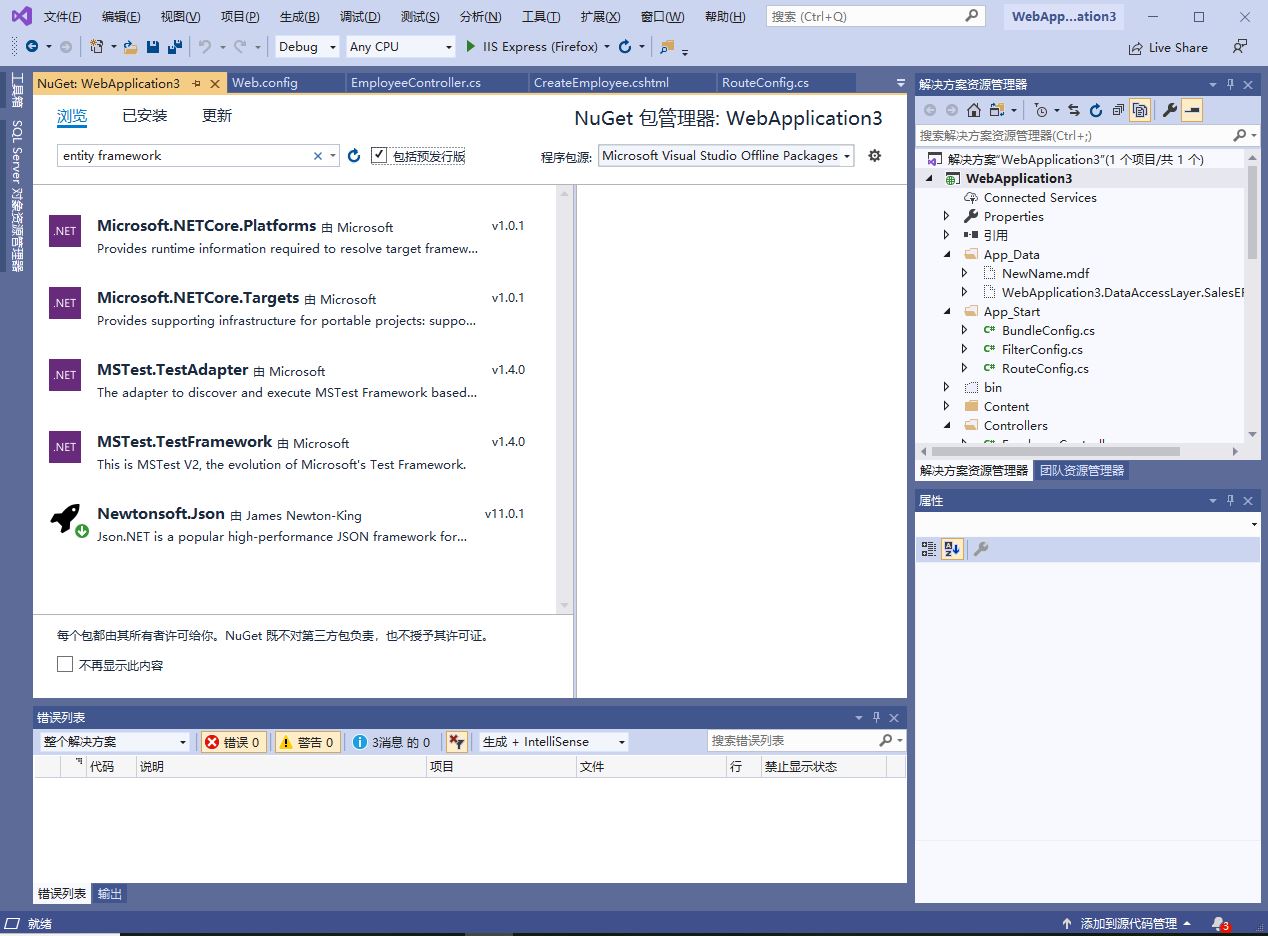Refresh the Solution Explorer view
Viewport: 1268px width, 936px height.
point(1096,110)
